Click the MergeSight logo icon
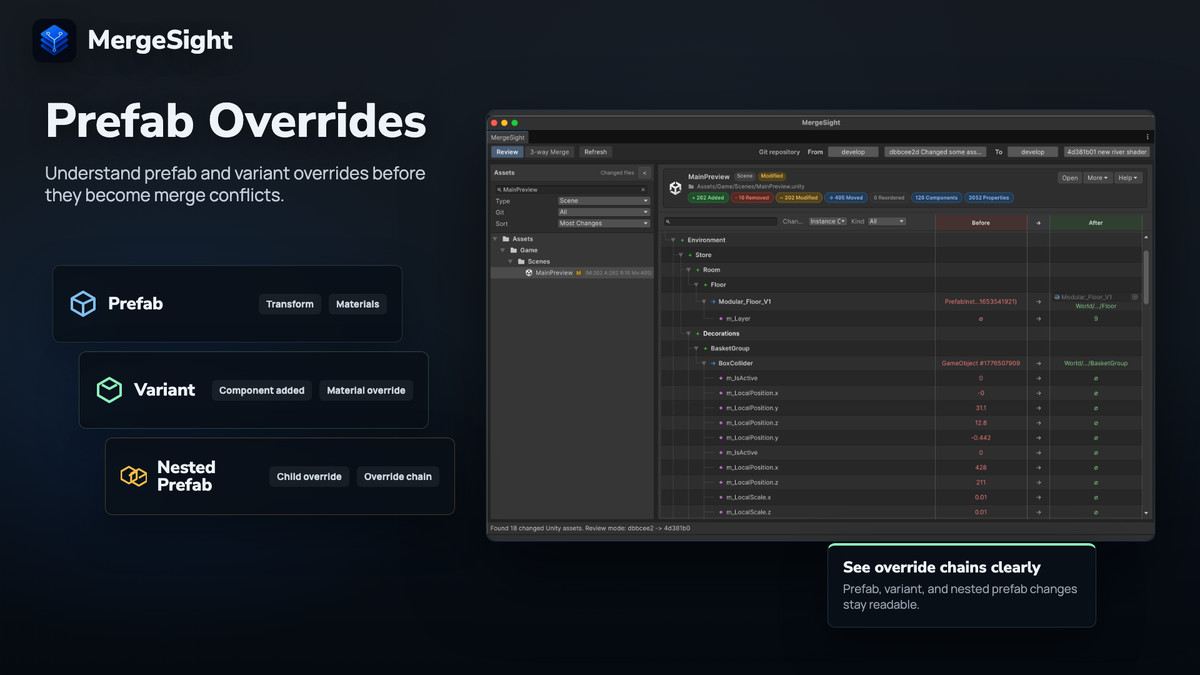1200x675 pixels. [54, 40]
